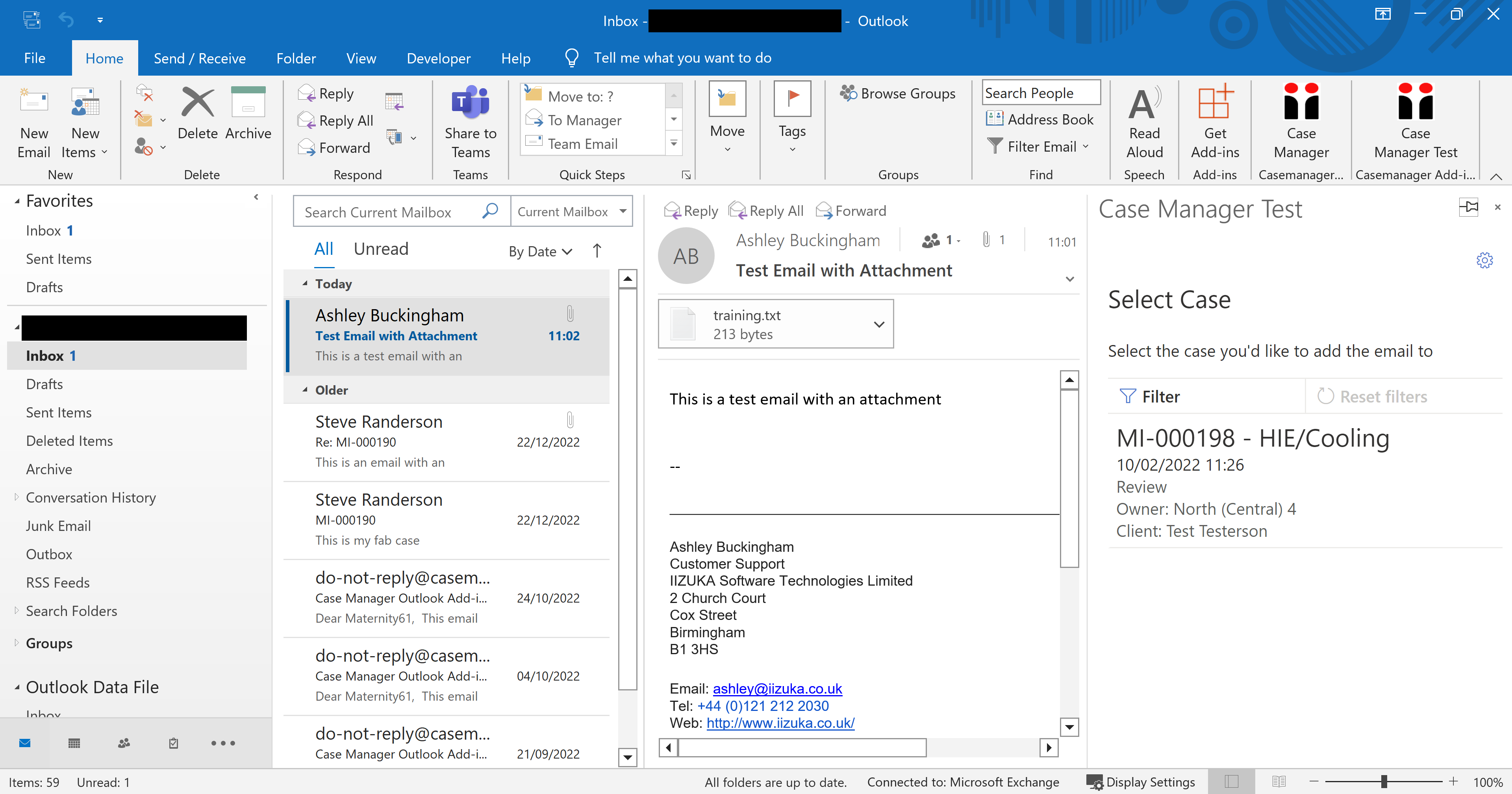Click the Meeting reply icon in Respond group
The height and width of the screenshot is (794, 1512).
pos(394,102)
